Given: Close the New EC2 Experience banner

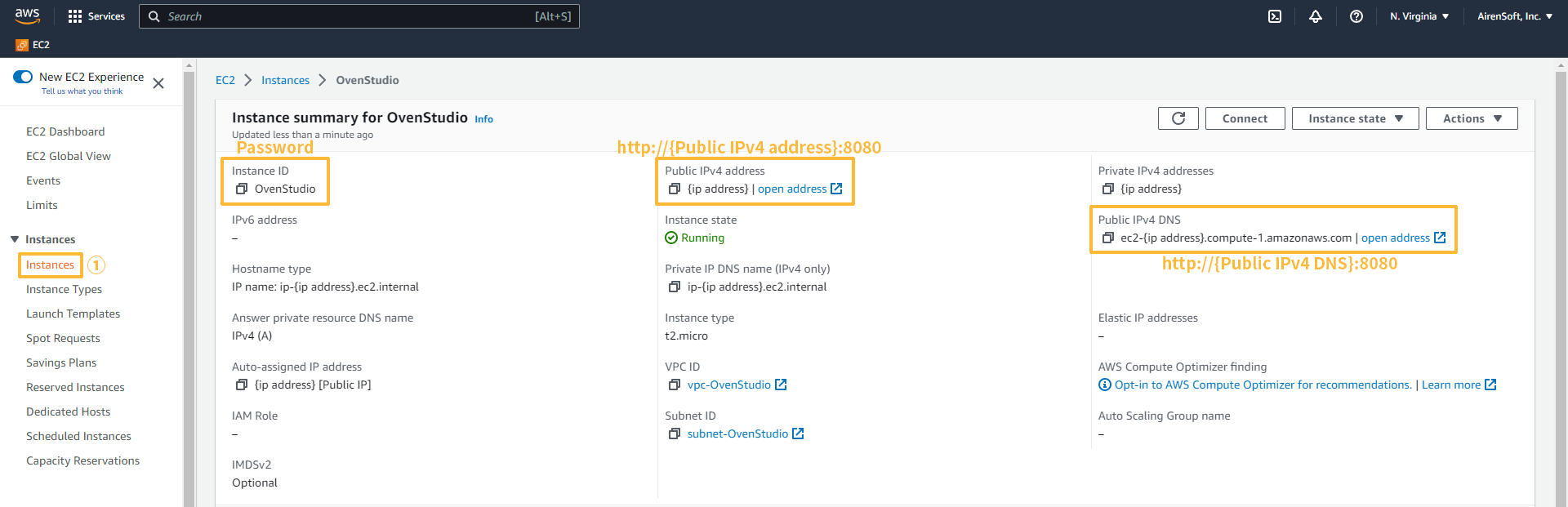Looking at the screenshot, I should (x=158, y=83).
